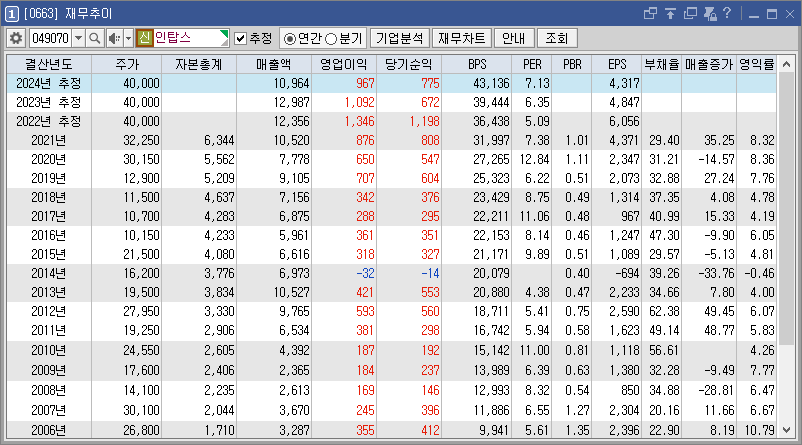The width and height of the screenshot is (802, 445).
Task: Click the 2020년 row label
Action: point(49,159)
